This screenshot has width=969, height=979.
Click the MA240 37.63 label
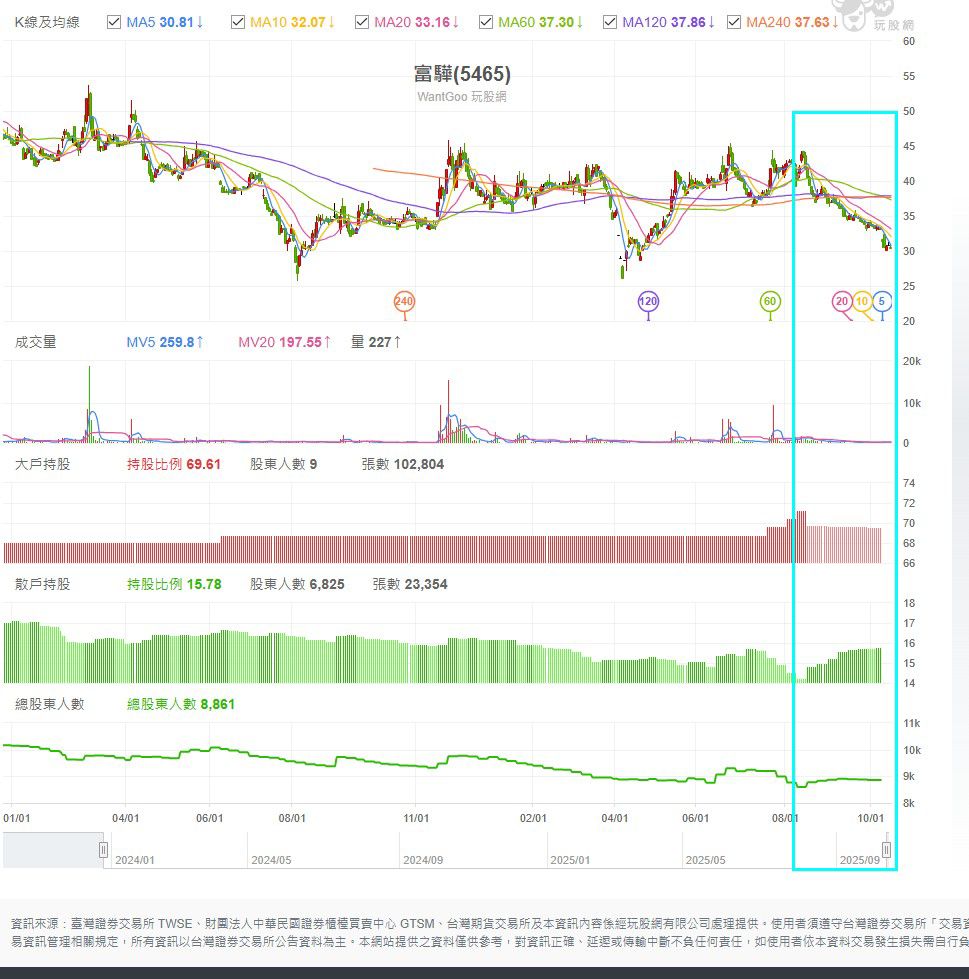pyautogui.click(x=792, y=22)
